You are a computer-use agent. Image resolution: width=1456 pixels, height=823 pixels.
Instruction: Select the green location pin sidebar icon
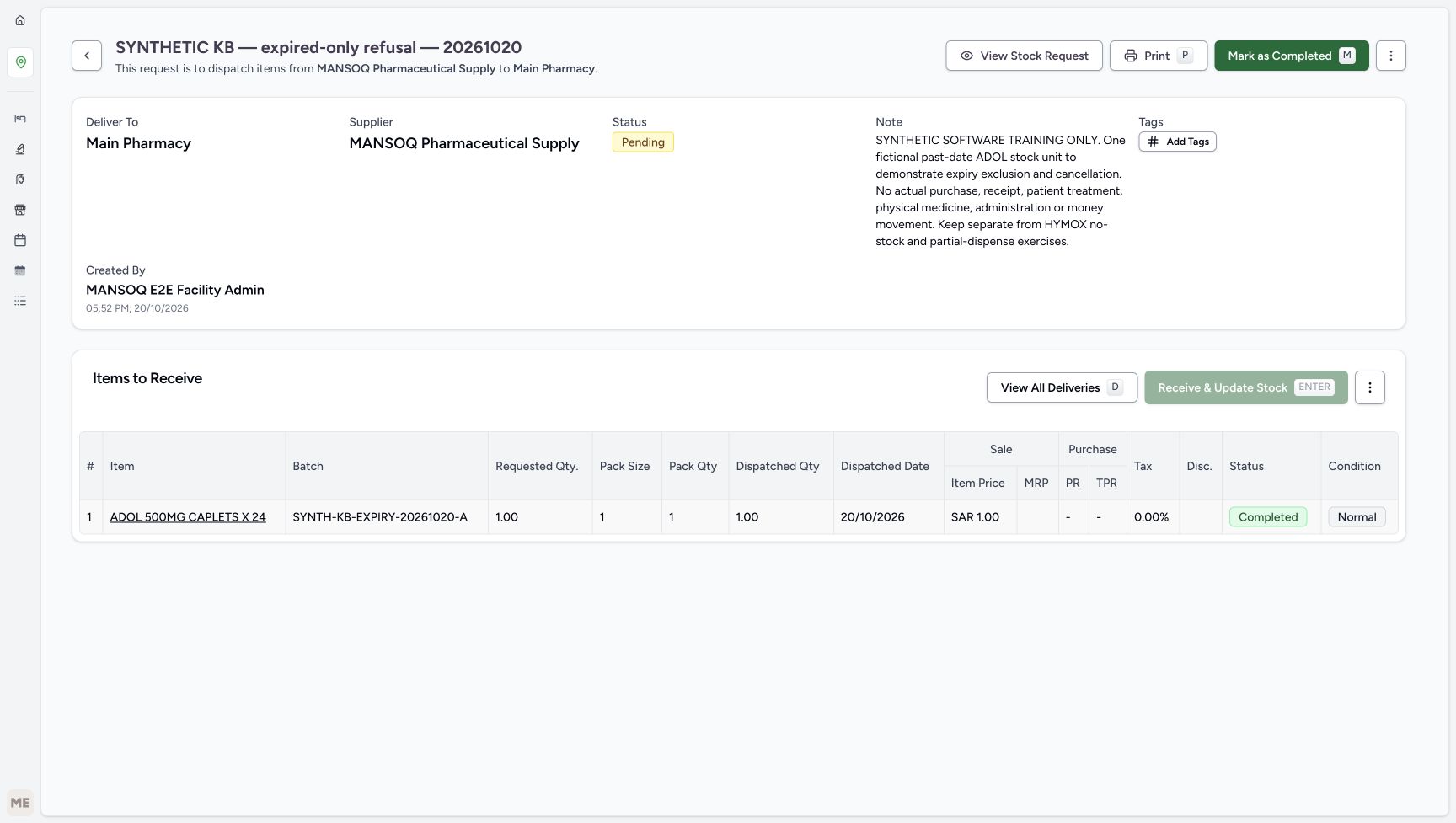[20, 62]
